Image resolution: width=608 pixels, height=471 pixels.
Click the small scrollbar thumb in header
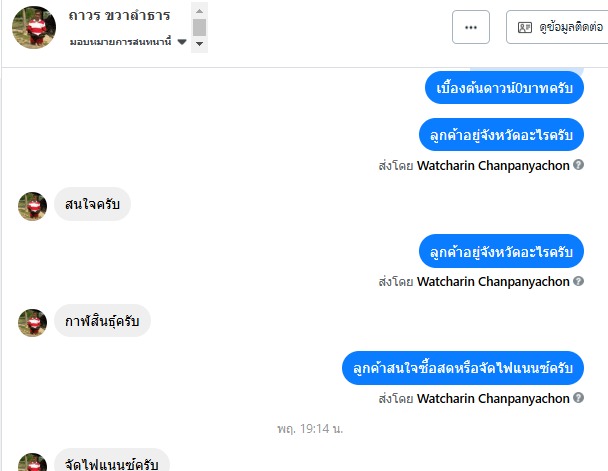[199, 27]
